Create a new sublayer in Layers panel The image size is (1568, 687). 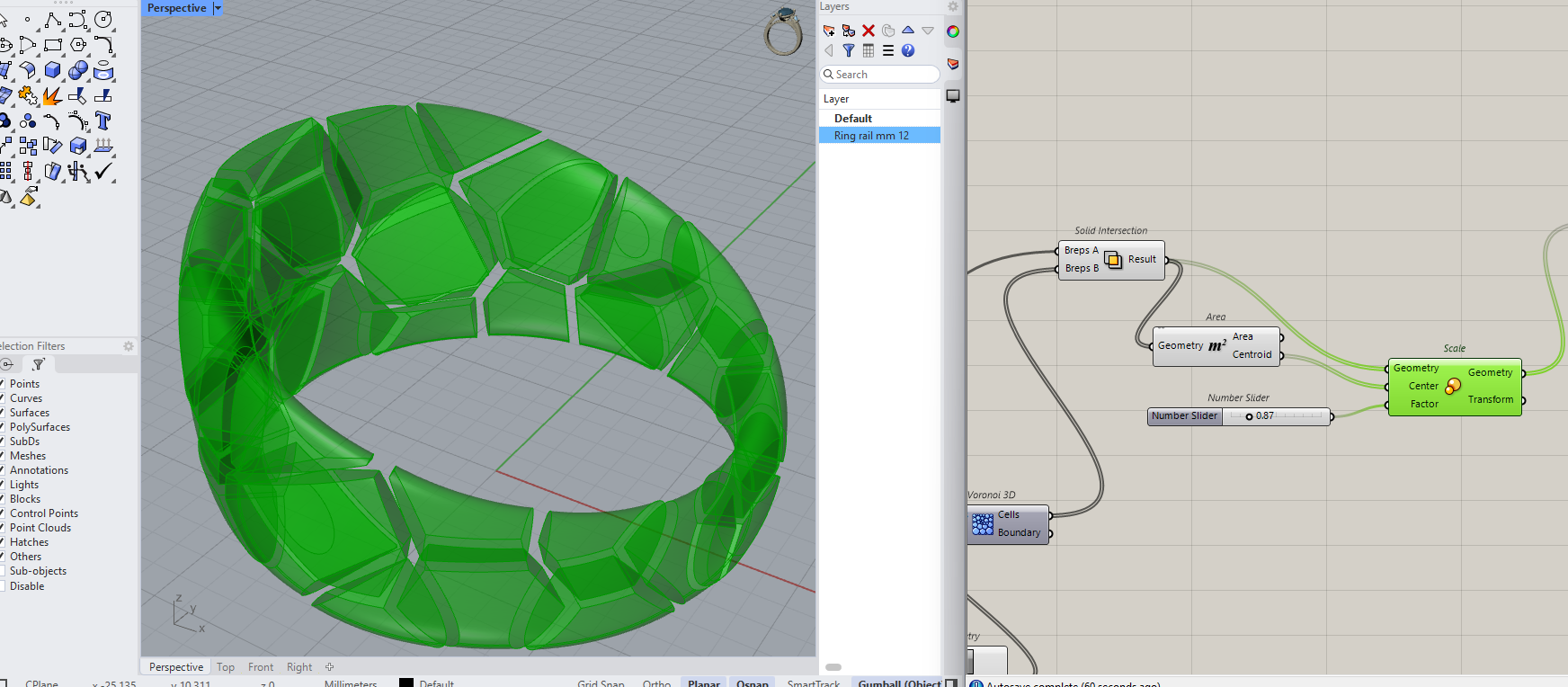pyautogui.click(x=849, y=31)
